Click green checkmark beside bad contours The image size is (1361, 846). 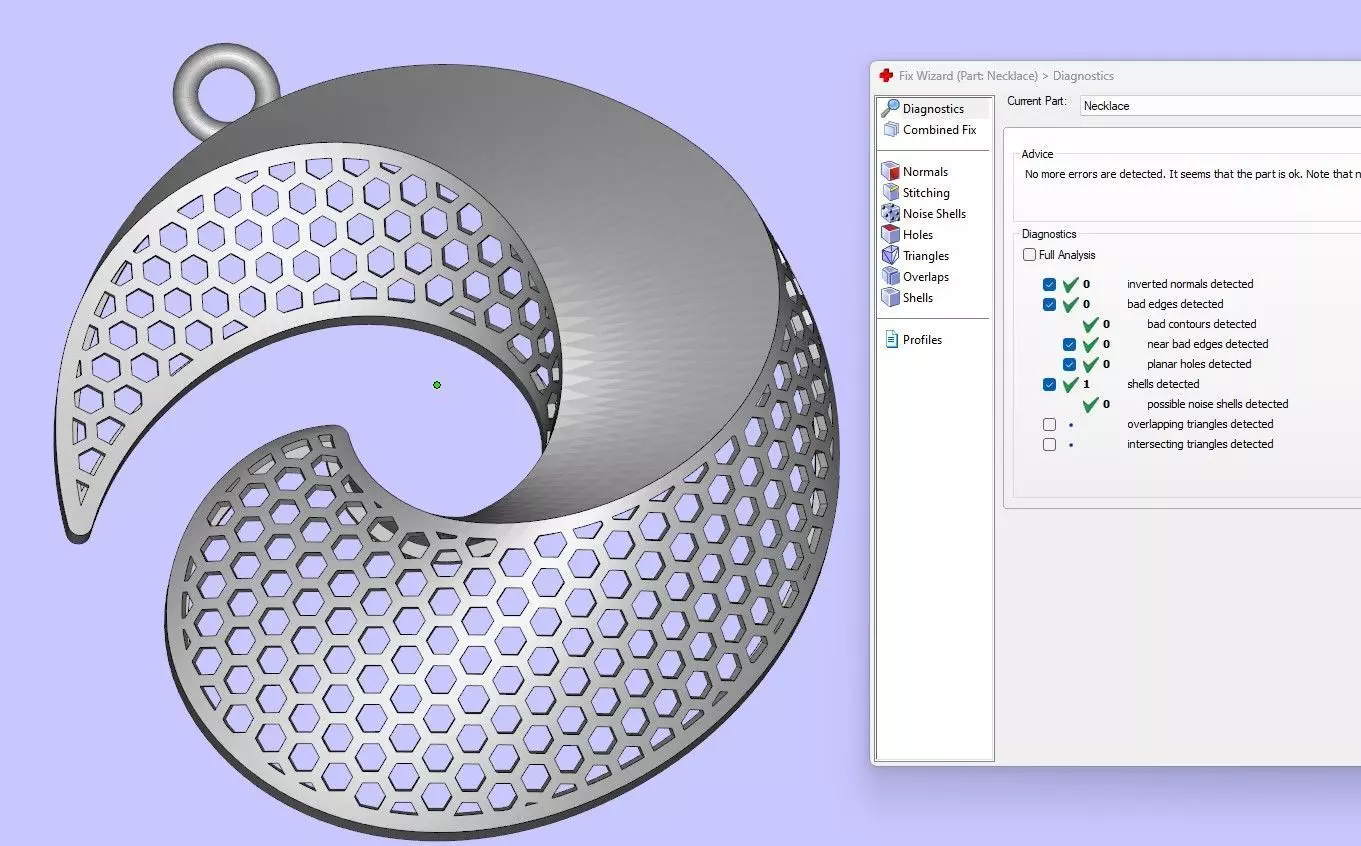[x=1090, y=324]
